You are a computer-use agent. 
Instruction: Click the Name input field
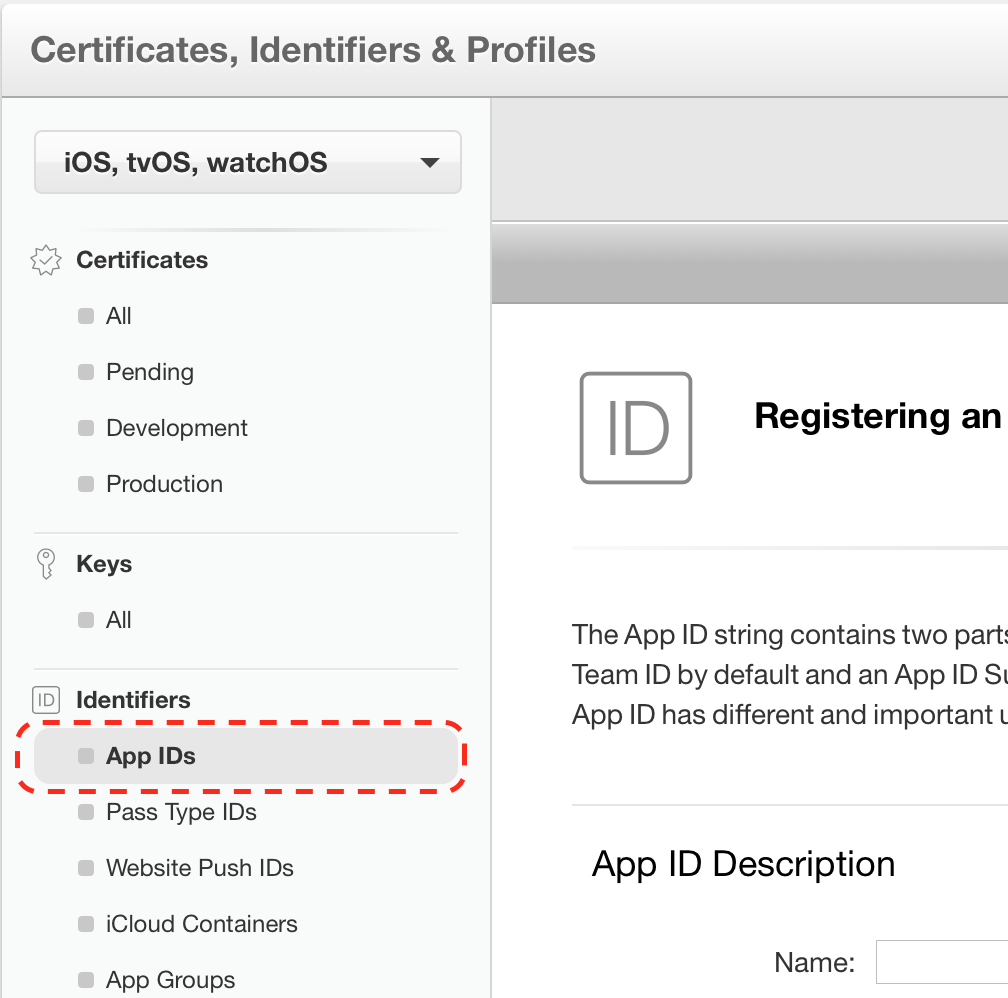coord(942,962)
